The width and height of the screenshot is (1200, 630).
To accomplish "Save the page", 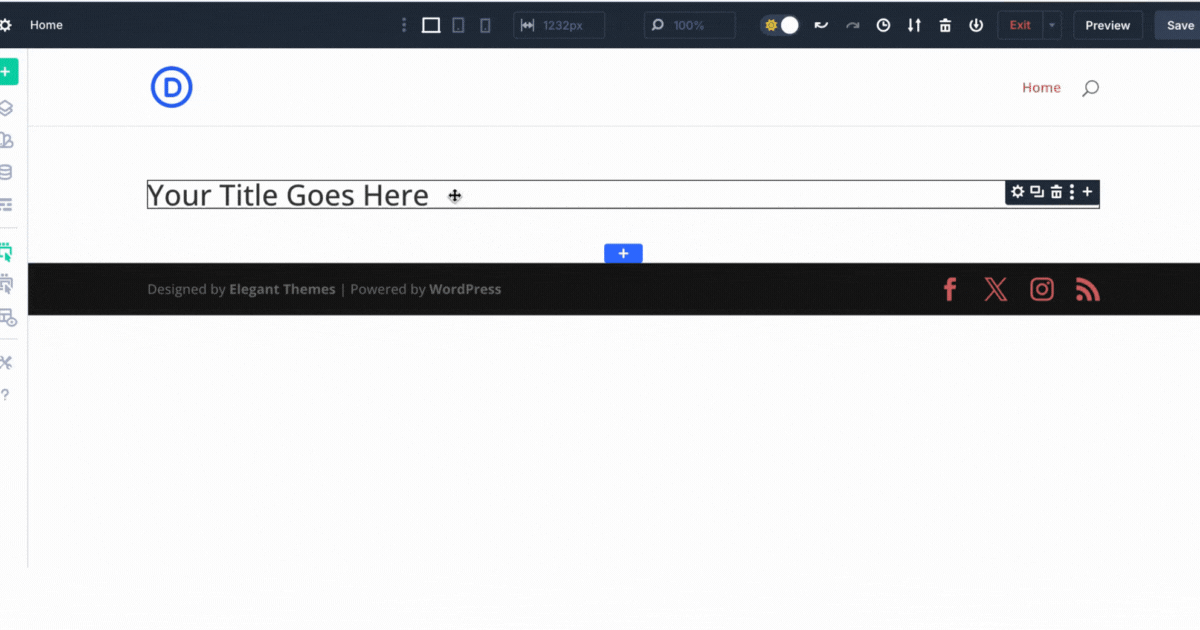I will tap(1180, 25).
